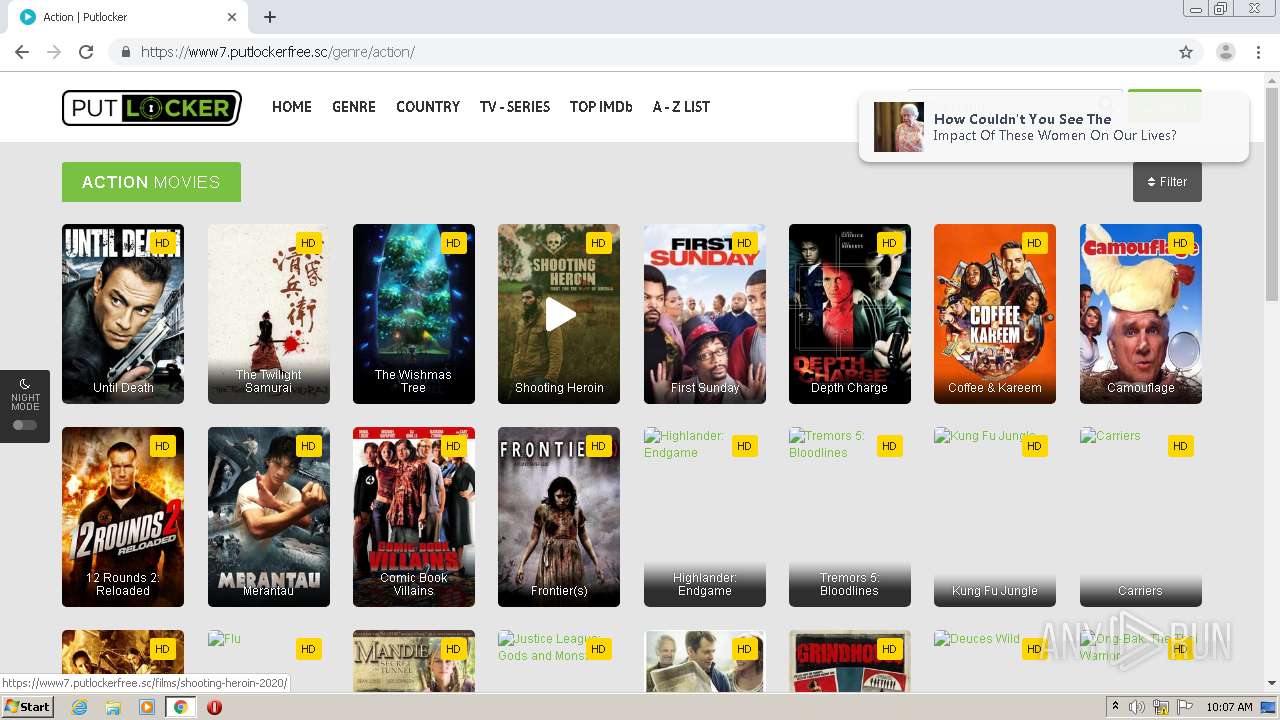Open Tremors 5: Bloodlines title link

click(850, 584)
